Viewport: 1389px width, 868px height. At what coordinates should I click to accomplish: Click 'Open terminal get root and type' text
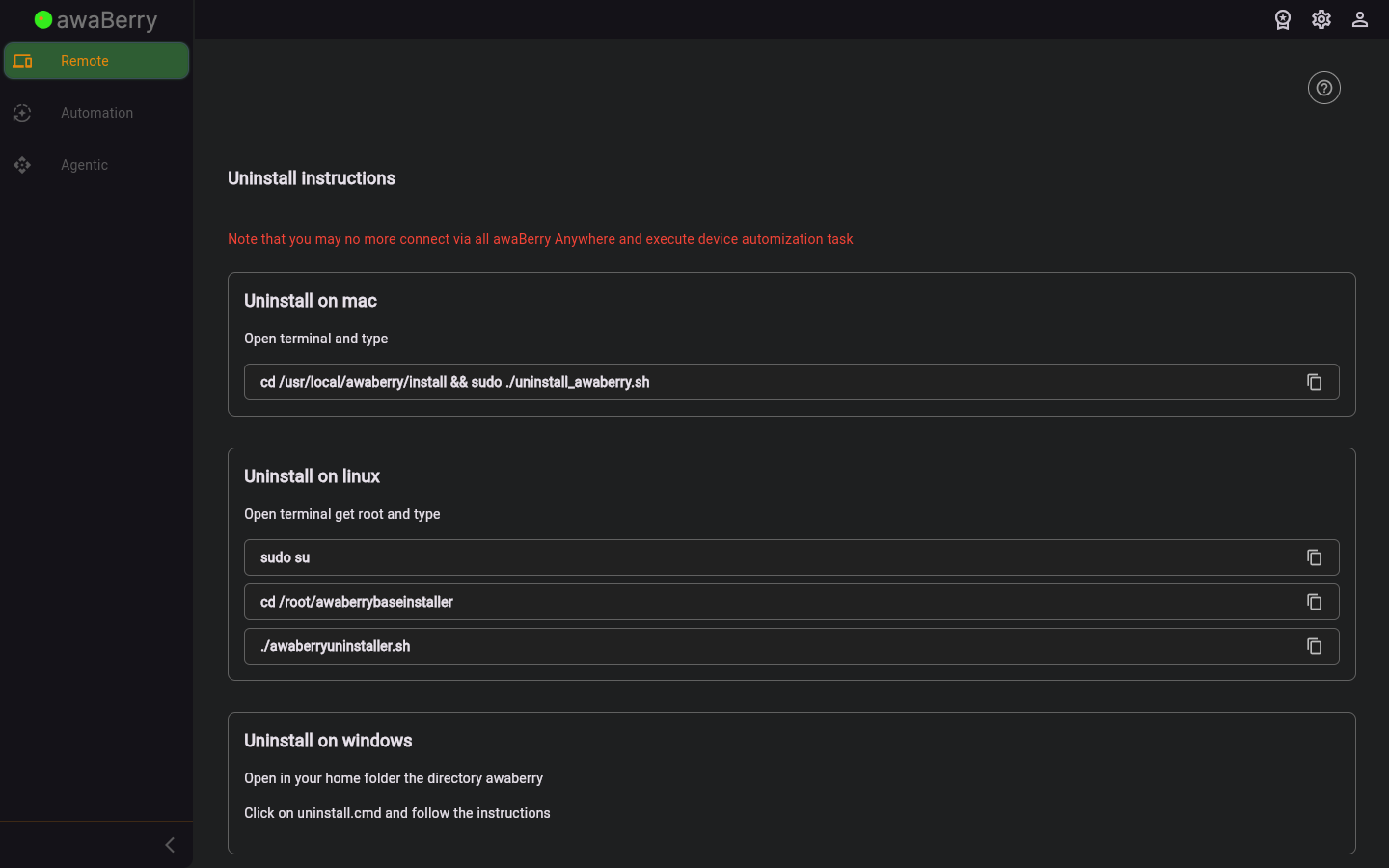[342, 514]
